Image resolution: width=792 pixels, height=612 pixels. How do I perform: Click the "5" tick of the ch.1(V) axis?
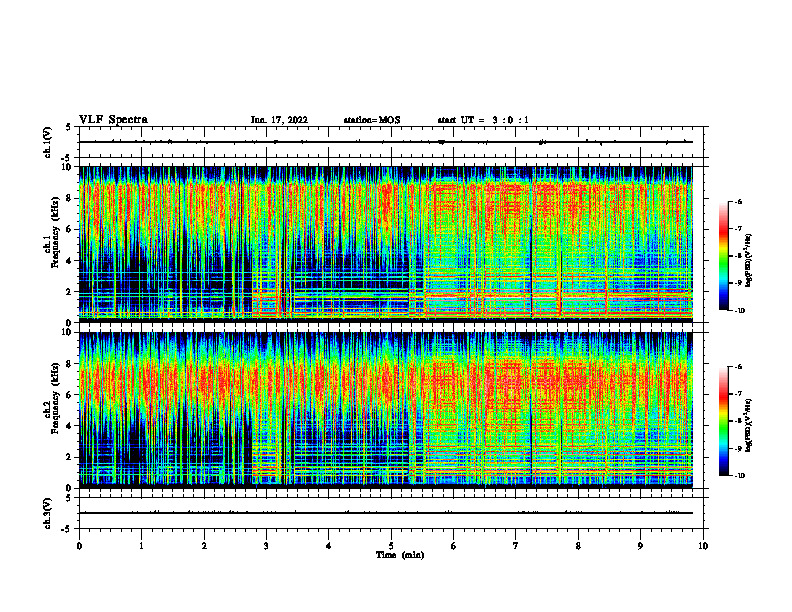click(69, 127)
